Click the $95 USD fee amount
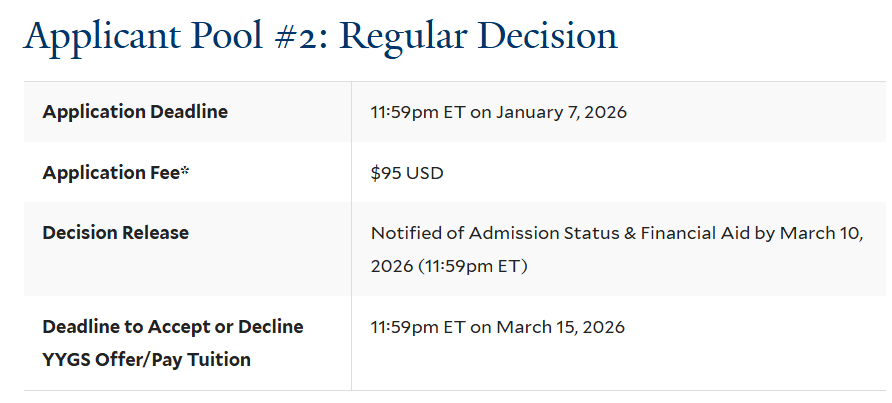Screen dimensions: 892x403 tap(407, 173)
